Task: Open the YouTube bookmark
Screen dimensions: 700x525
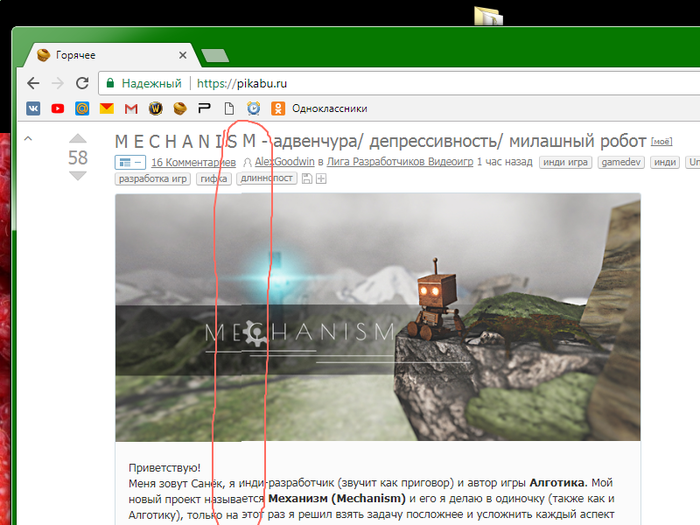Action: coord(58,108)
